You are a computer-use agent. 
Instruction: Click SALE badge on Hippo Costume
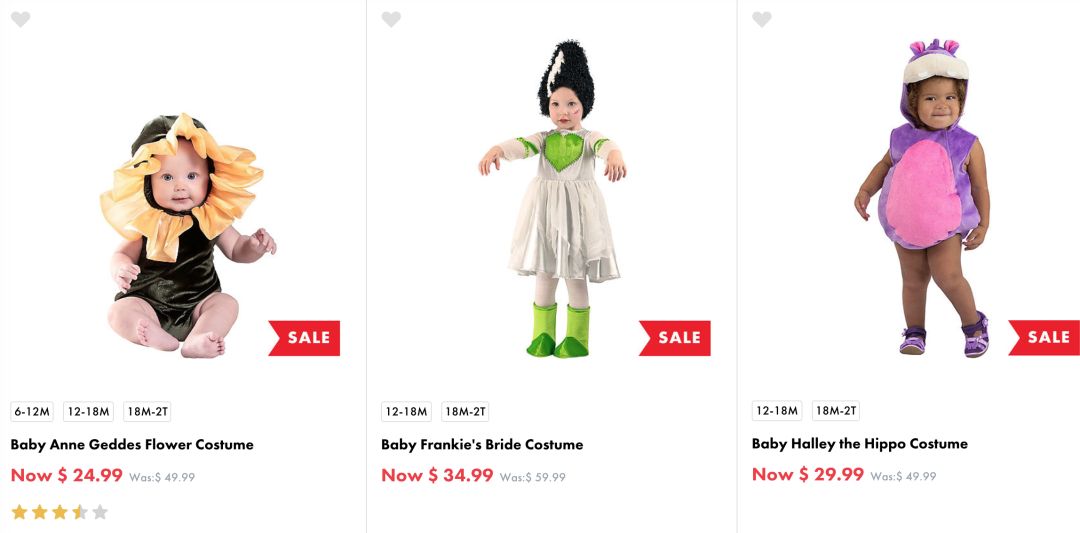point(1046,338)
